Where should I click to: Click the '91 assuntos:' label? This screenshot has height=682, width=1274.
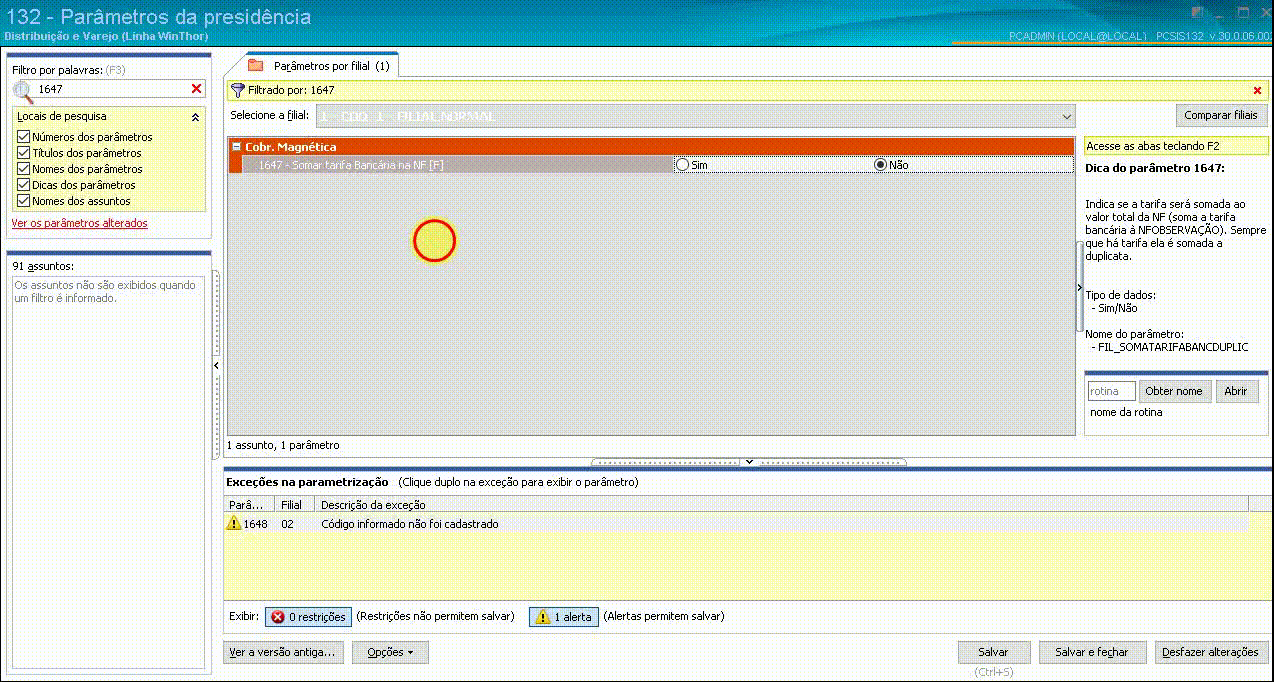(x=43, y=266)
